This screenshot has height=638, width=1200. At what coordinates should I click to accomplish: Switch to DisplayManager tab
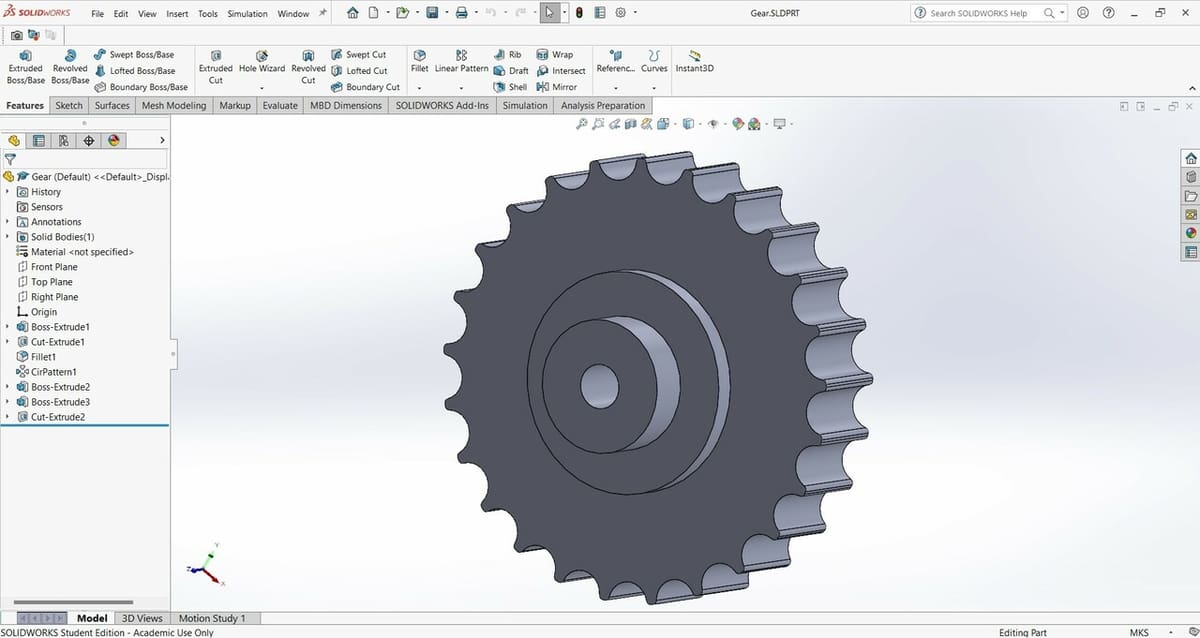pos(114,141)
